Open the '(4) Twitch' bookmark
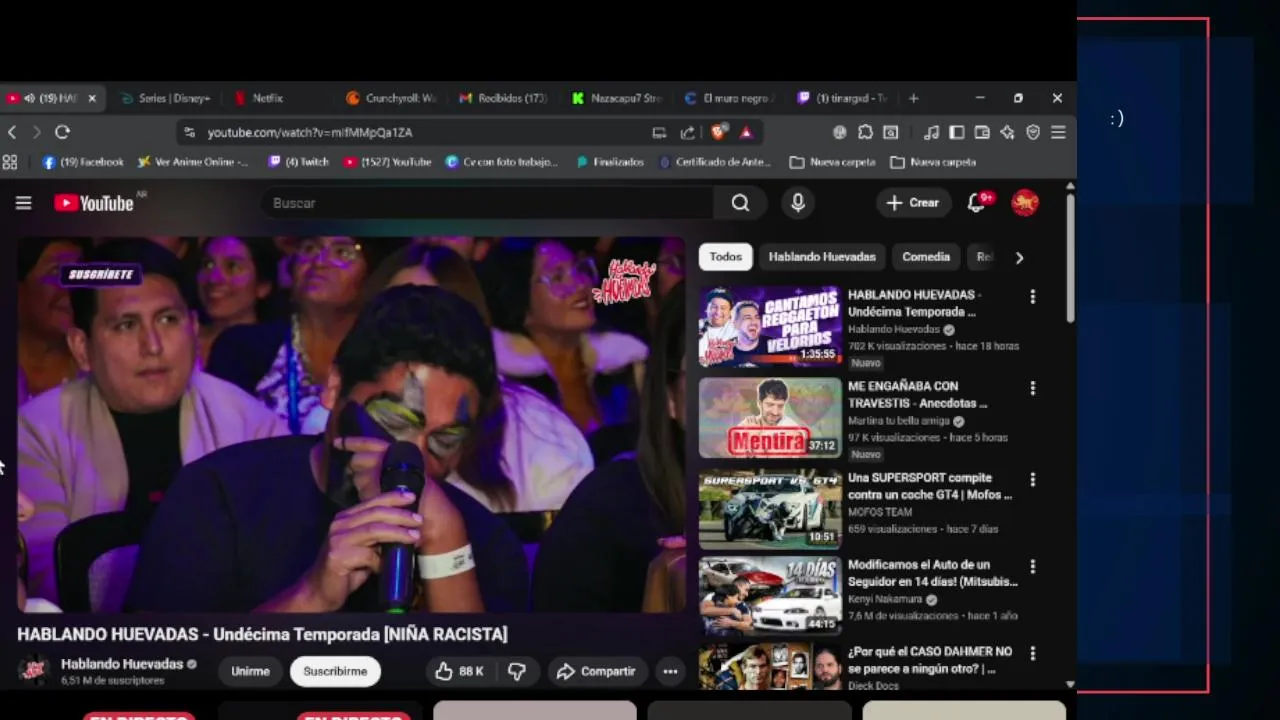The width and height of the screenshot is (1280, 720). tap(298, 162)
